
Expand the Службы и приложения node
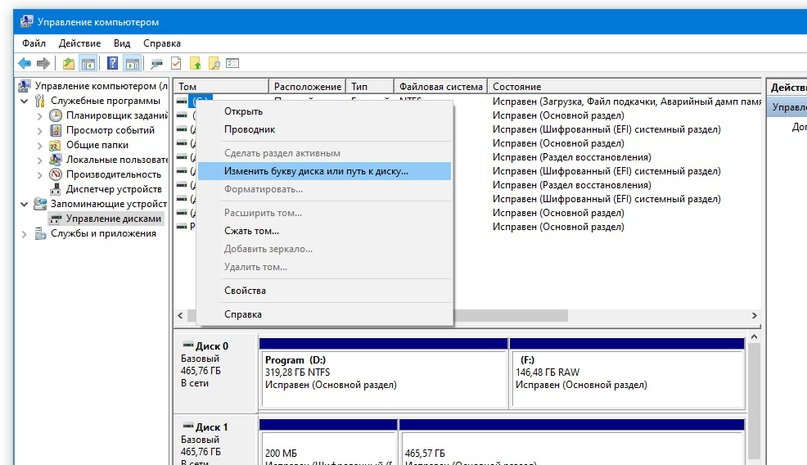[24, 234]
